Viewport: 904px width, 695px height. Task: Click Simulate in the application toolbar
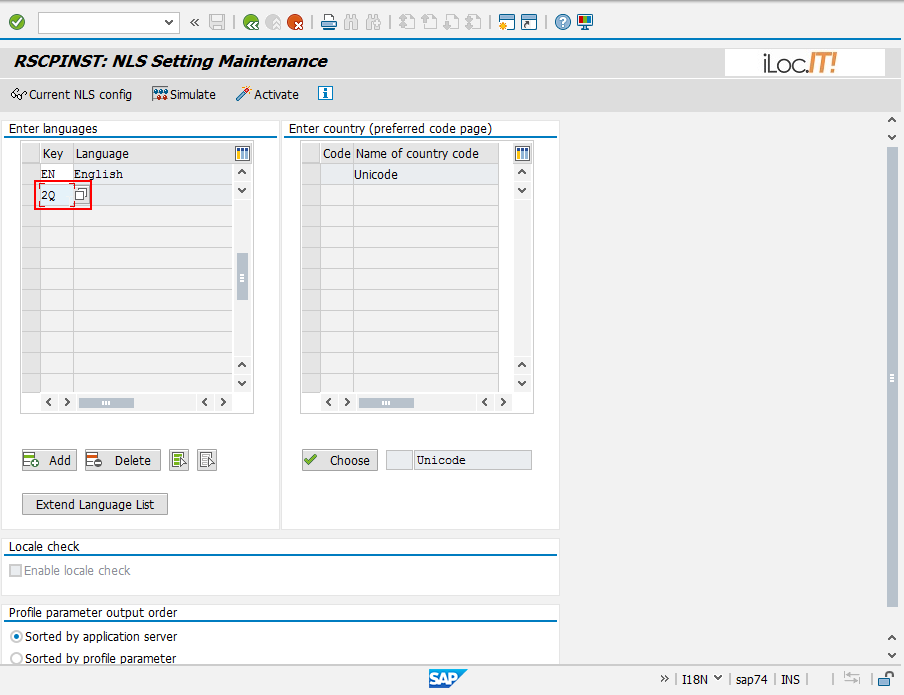click(x=184, y=94)
